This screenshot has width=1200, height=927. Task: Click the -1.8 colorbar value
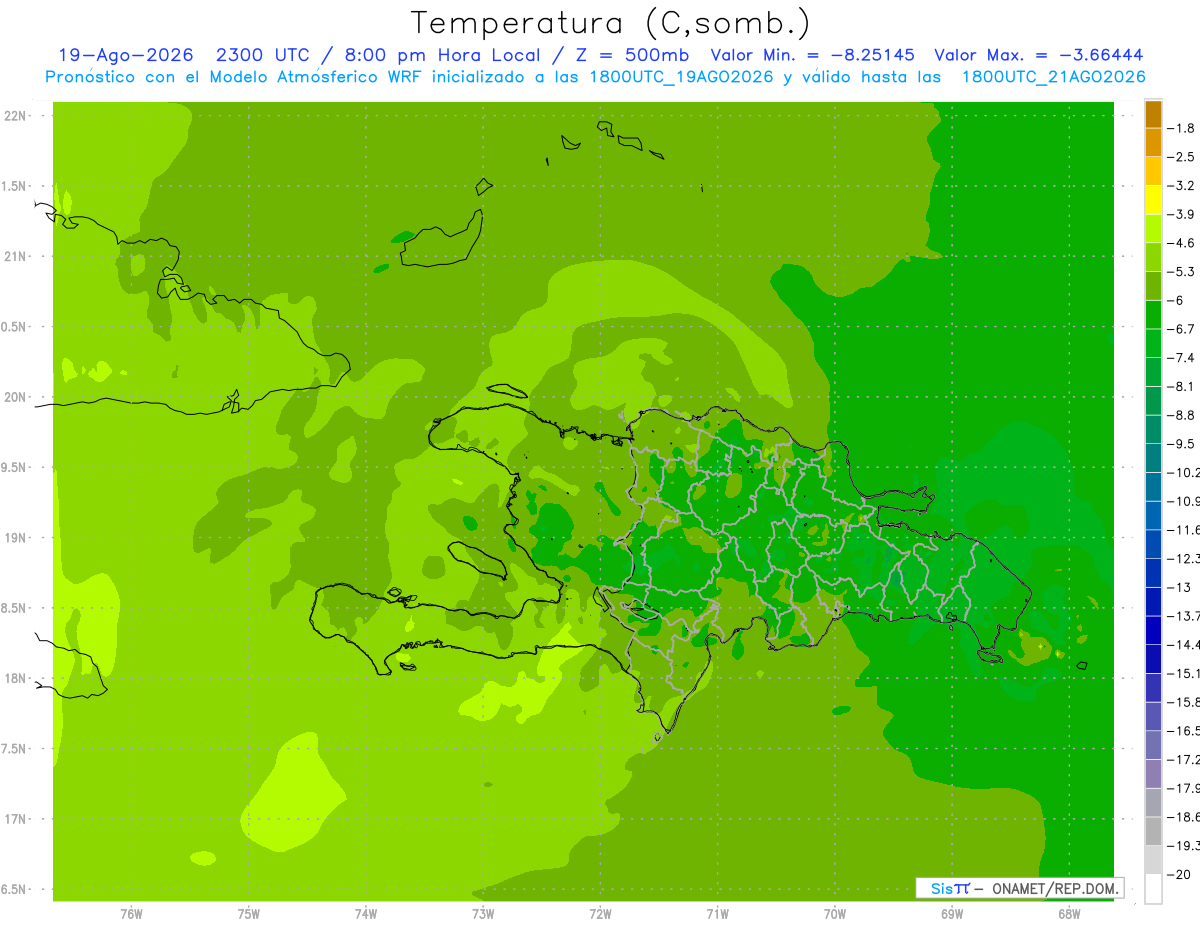tap(1181, 129)
